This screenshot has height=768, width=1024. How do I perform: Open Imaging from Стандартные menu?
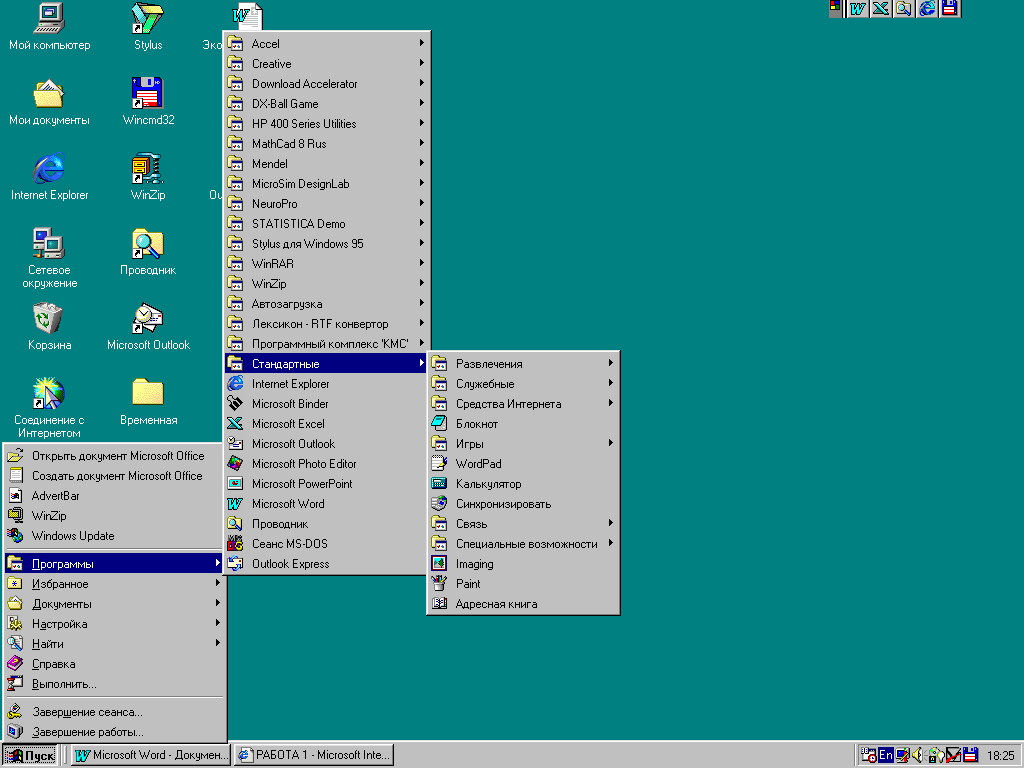click(x=523, y=564)
